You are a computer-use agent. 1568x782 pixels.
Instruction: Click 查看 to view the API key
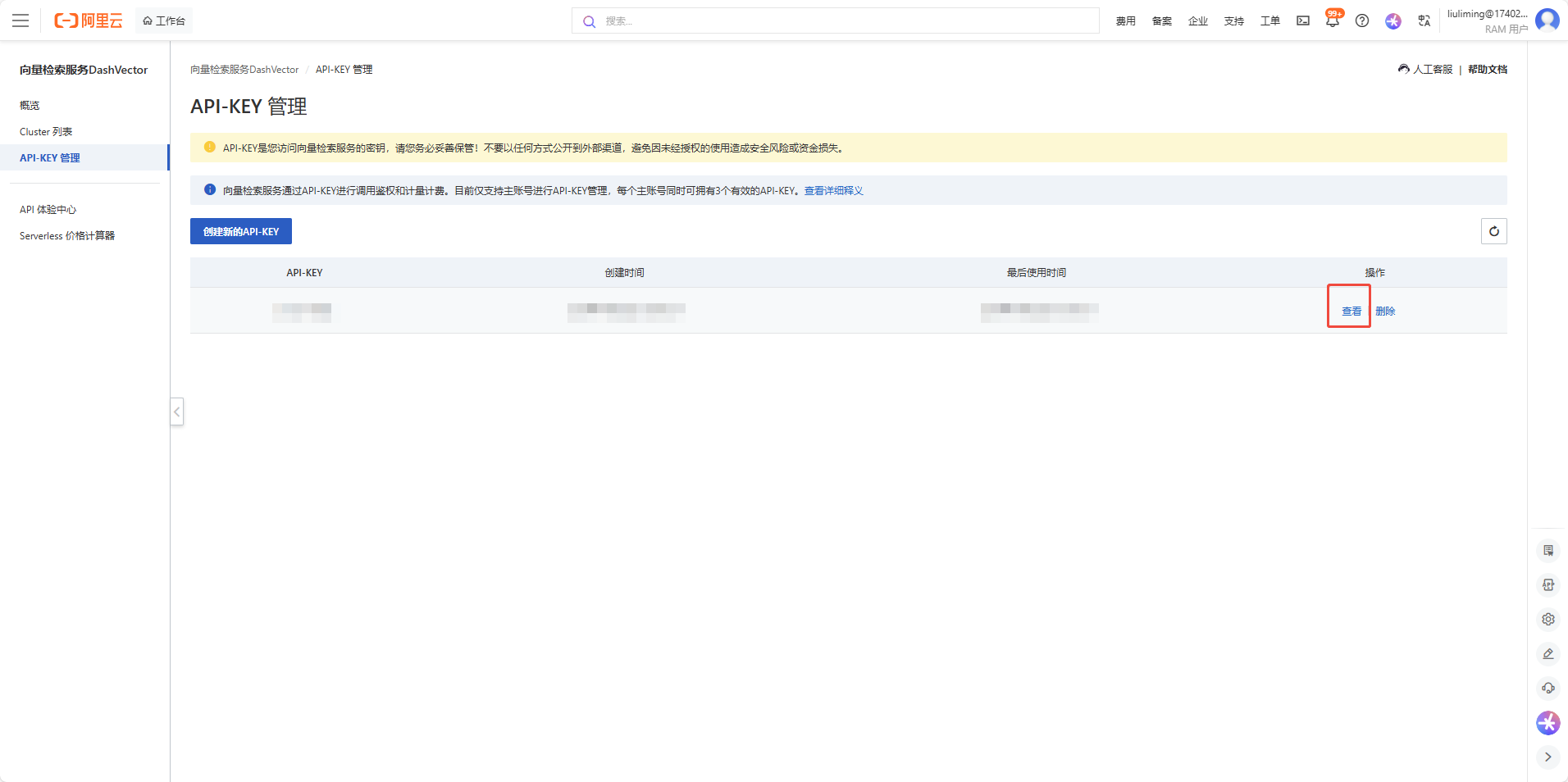(x=1351, y=311)
